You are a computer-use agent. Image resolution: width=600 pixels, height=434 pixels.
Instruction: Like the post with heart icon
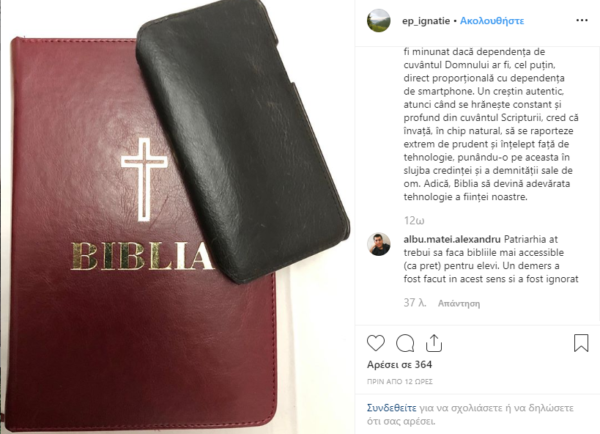point(376,343)
